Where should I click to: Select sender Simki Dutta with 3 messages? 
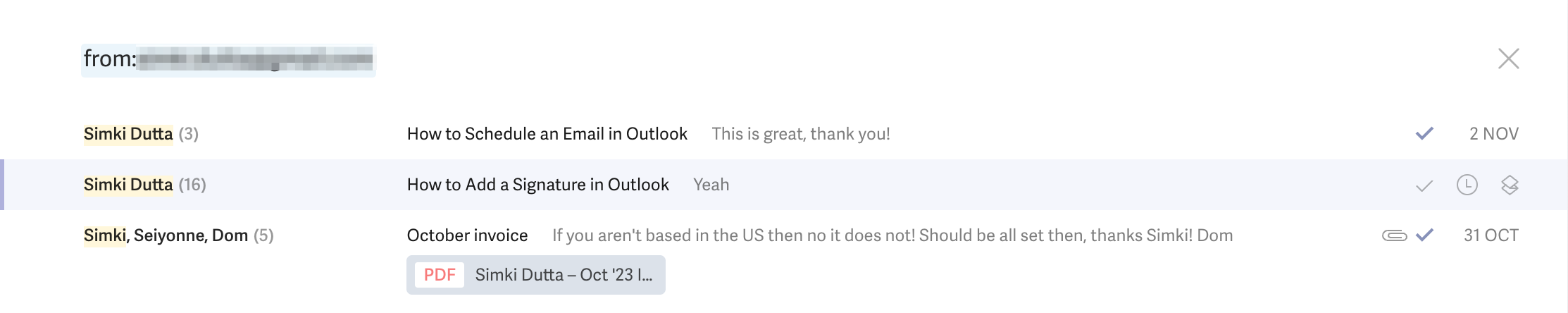(141, 134)
